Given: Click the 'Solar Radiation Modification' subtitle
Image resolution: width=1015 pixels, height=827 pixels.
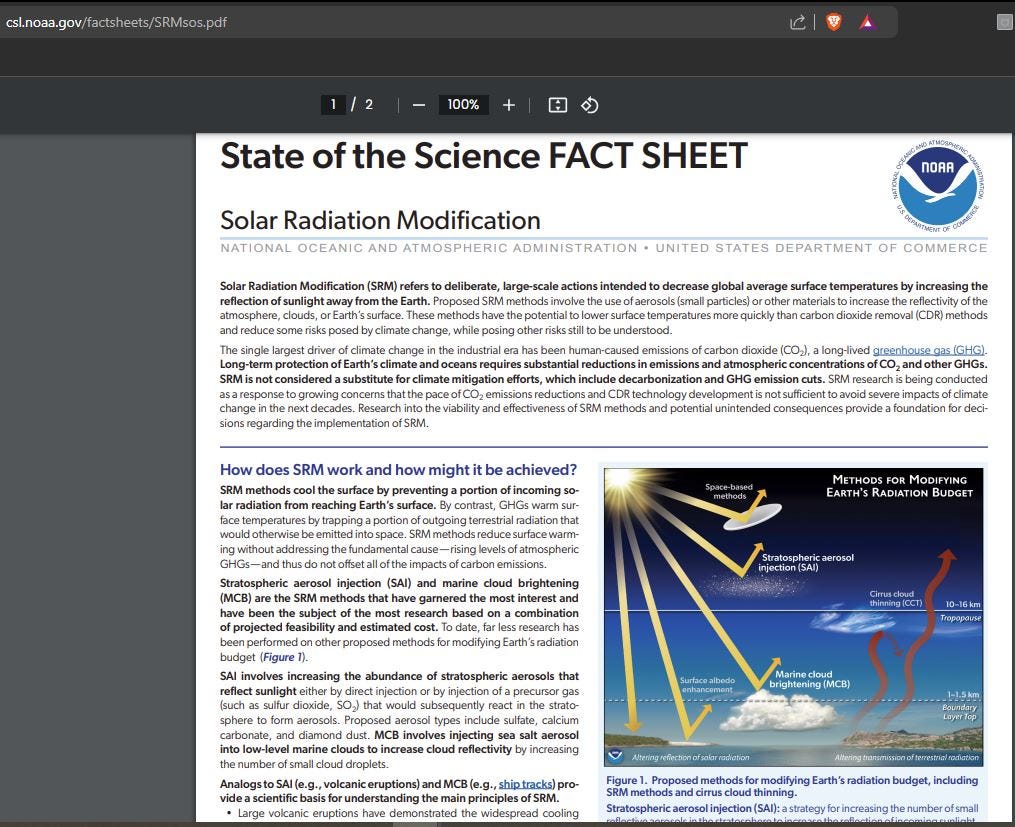Looking at the screenshot, I should 380,220.
